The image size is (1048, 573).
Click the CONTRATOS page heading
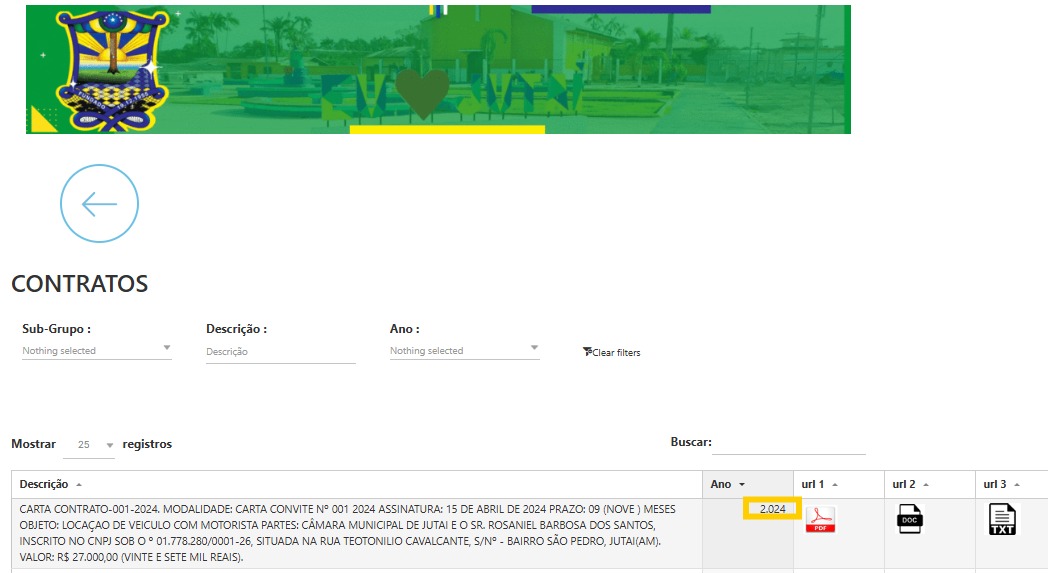(x=79, y=284)
